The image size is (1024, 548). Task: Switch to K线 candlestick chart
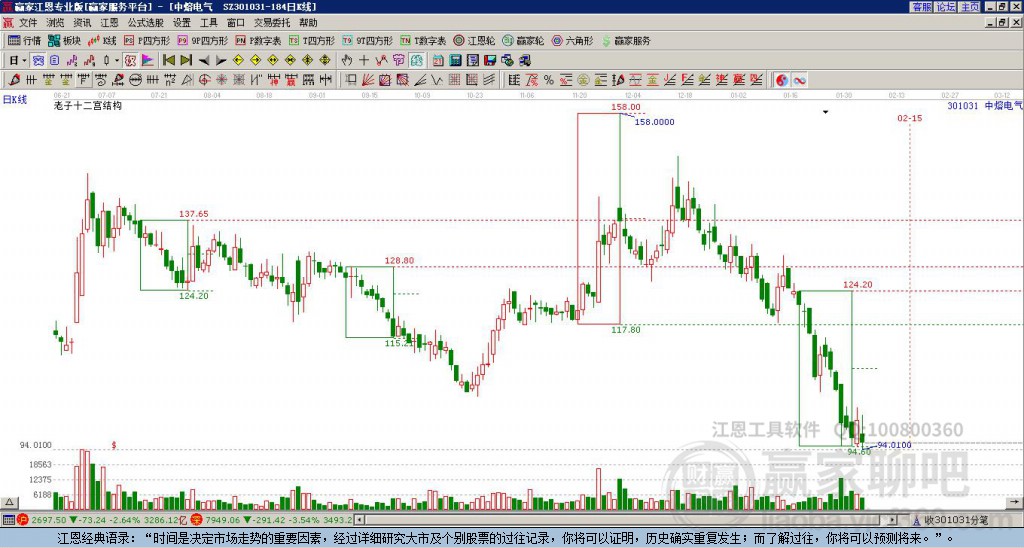[x=102, y=41]
